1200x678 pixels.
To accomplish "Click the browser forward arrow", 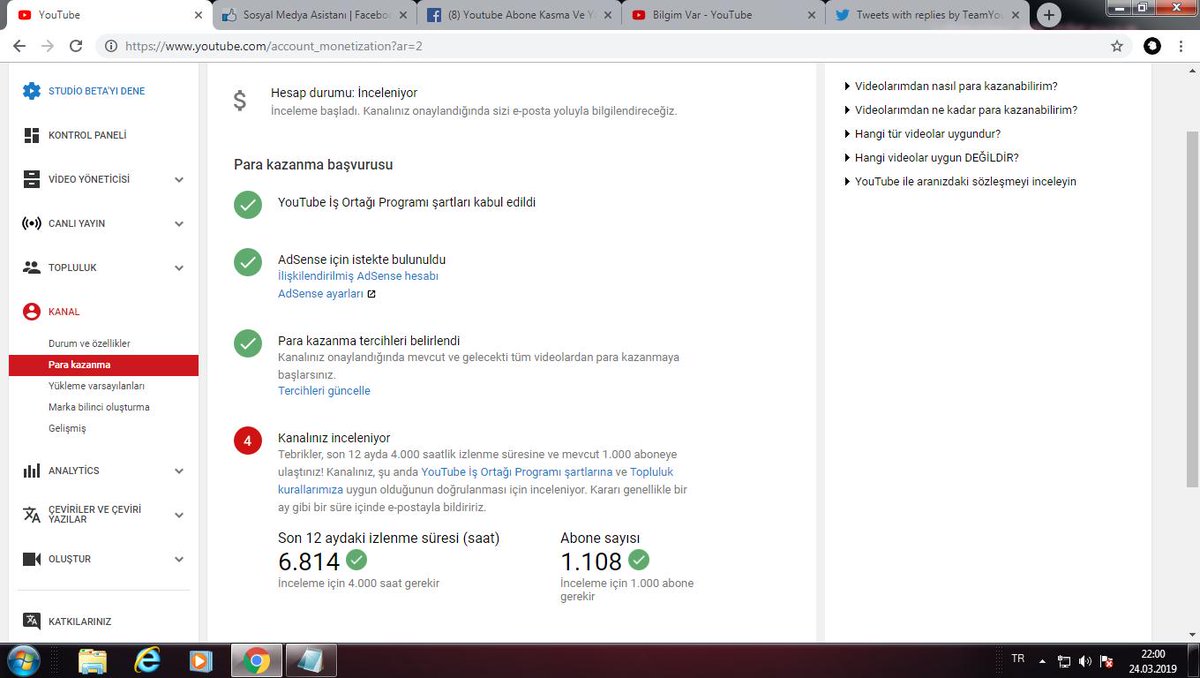I will [x=48, y=46].
